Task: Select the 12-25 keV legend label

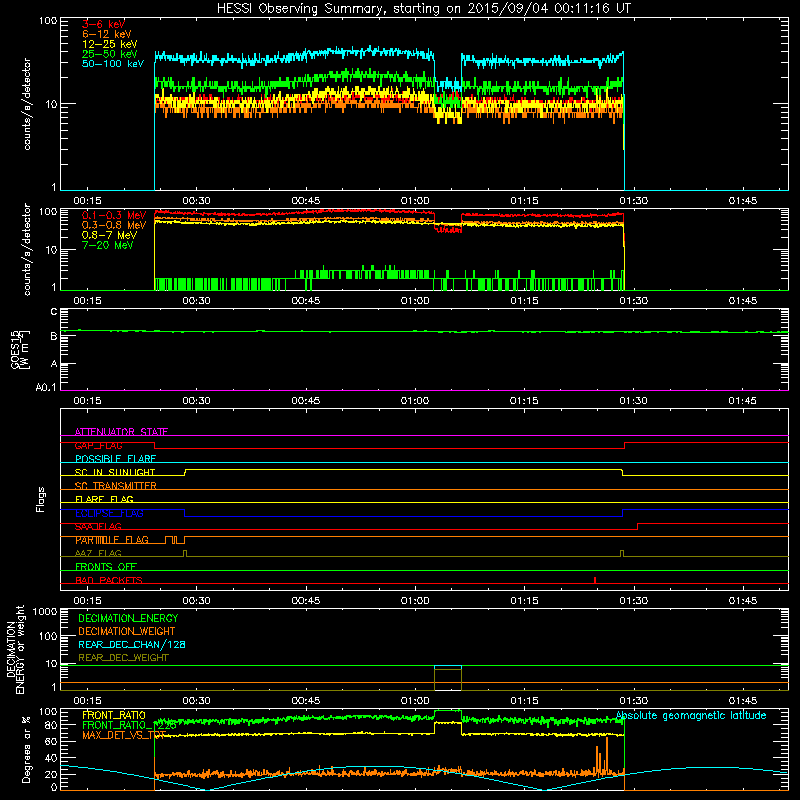Action: [x=110, y=44]
